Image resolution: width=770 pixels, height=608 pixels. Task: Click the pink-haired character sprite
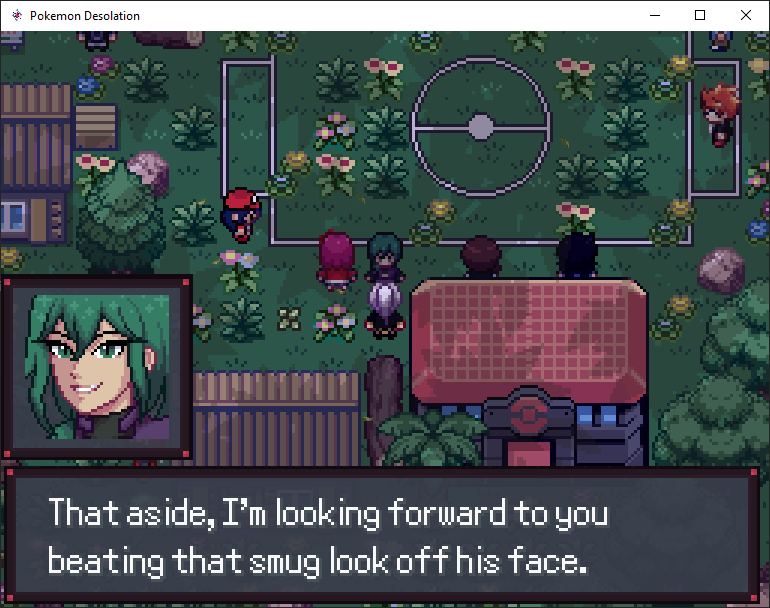point(336,260)
